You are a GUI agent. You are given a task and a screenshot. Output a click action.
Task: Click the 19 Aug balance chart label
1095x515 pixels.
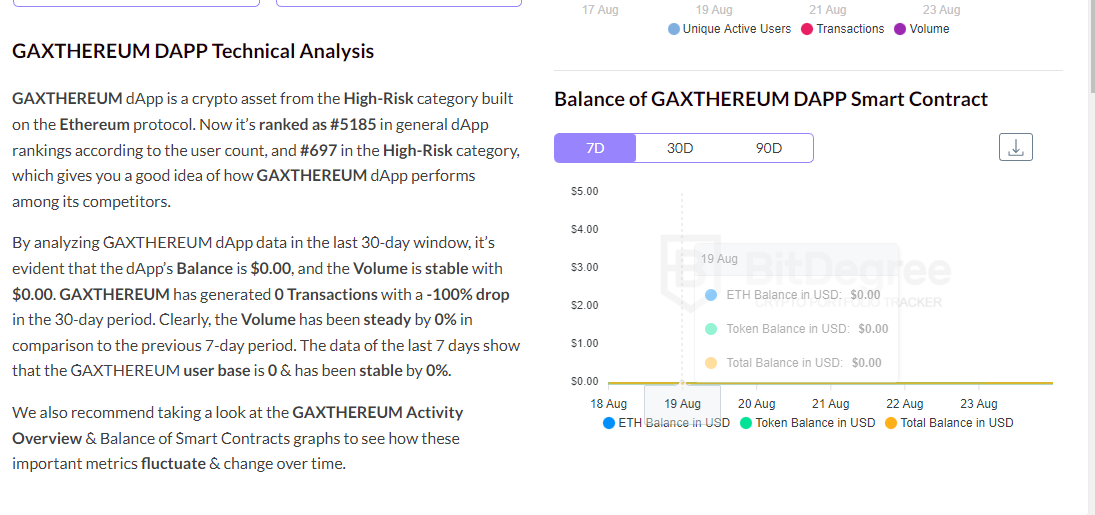click(682, 404)
